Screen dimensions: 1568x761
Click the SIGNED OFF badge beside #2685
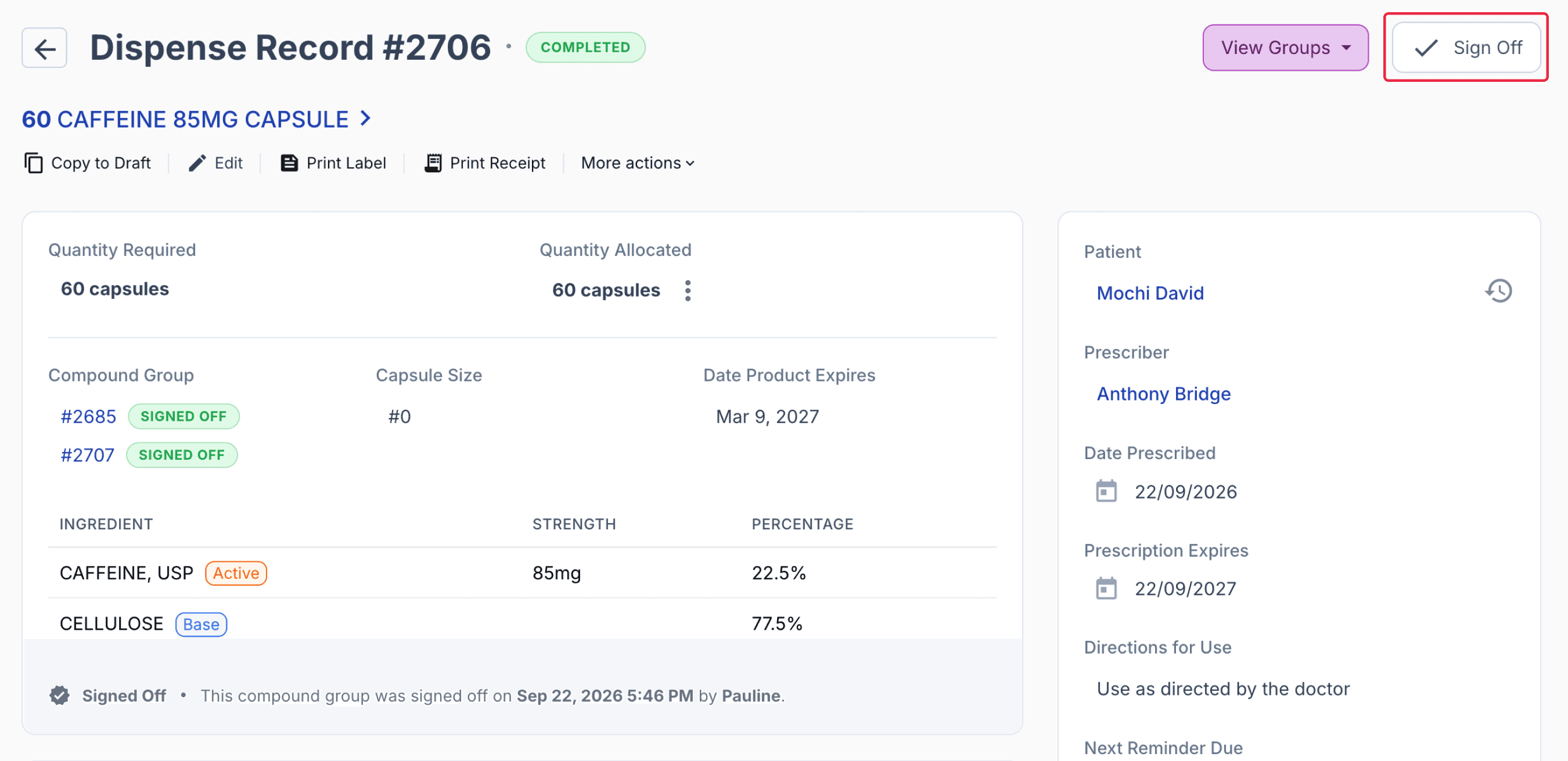183,417
